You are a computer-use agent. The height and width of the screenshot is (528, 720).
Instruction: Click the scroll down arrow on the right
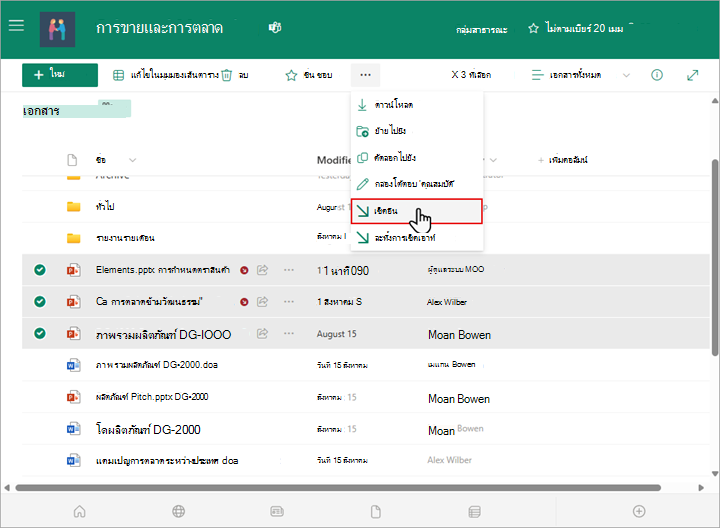coord(714,474)
